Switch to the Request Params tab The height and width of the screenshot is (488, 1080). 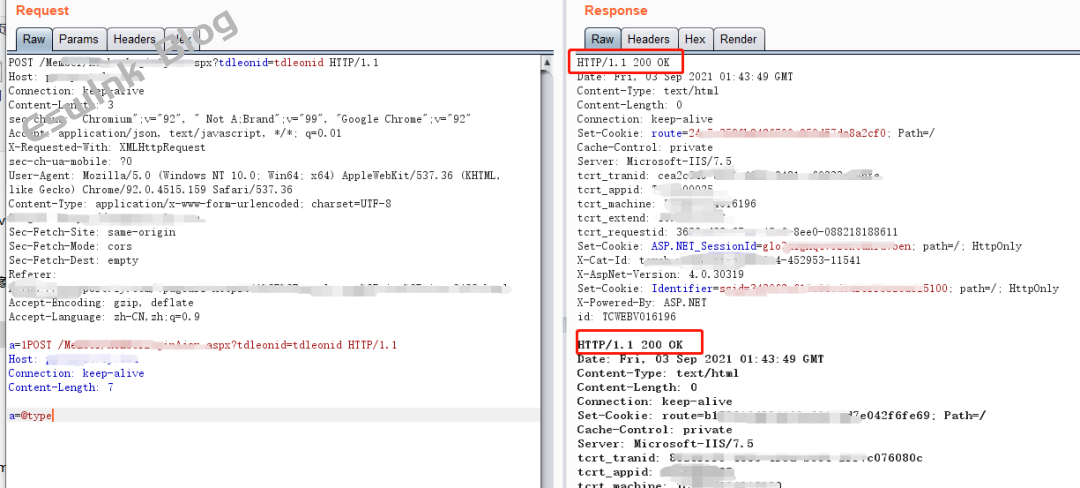(x=78, y=39)
